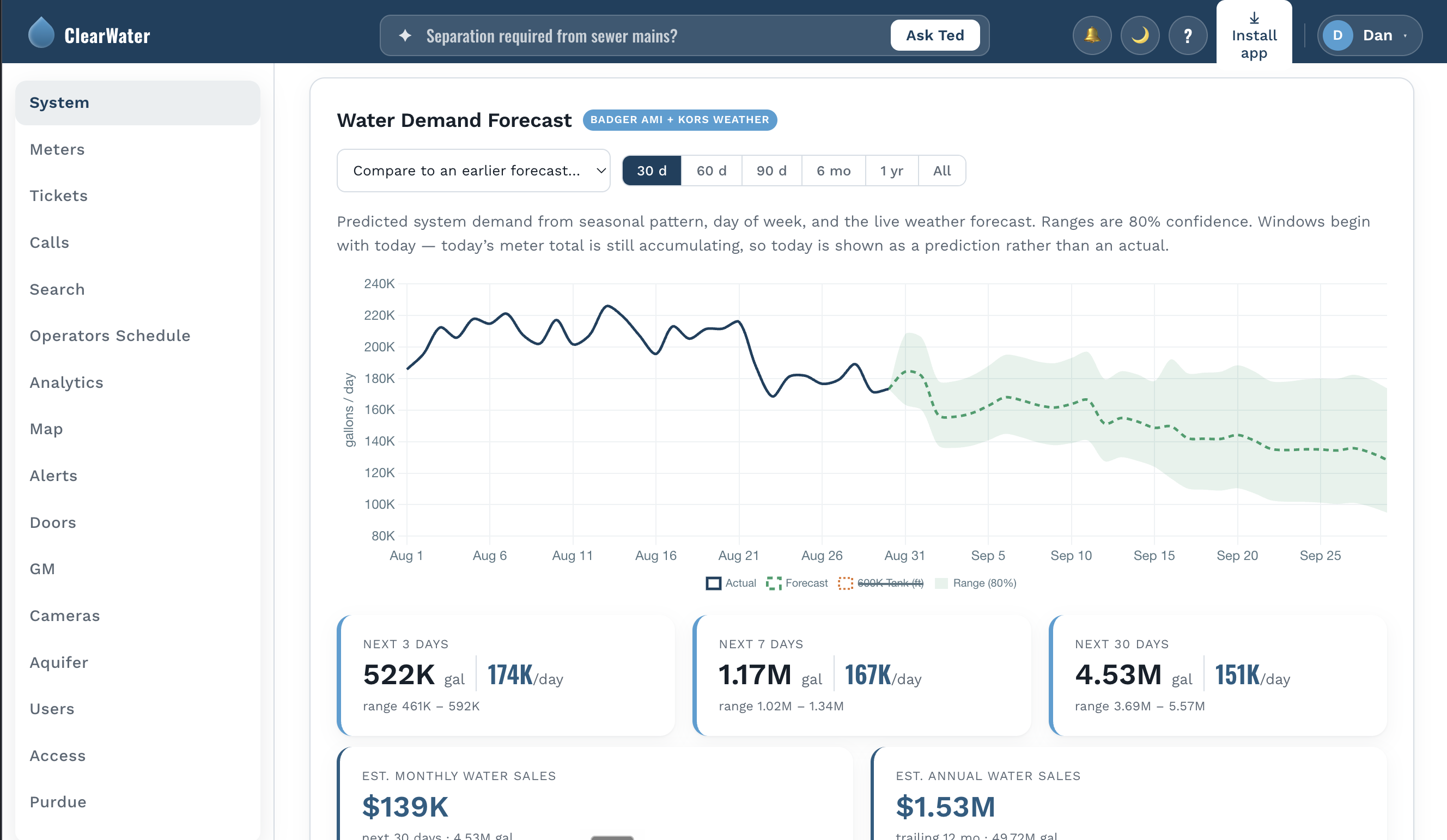This screenshot has height=840, width=1447.
Task: Click the Next 3 Days 522K gal card
Action: (506, 675)
